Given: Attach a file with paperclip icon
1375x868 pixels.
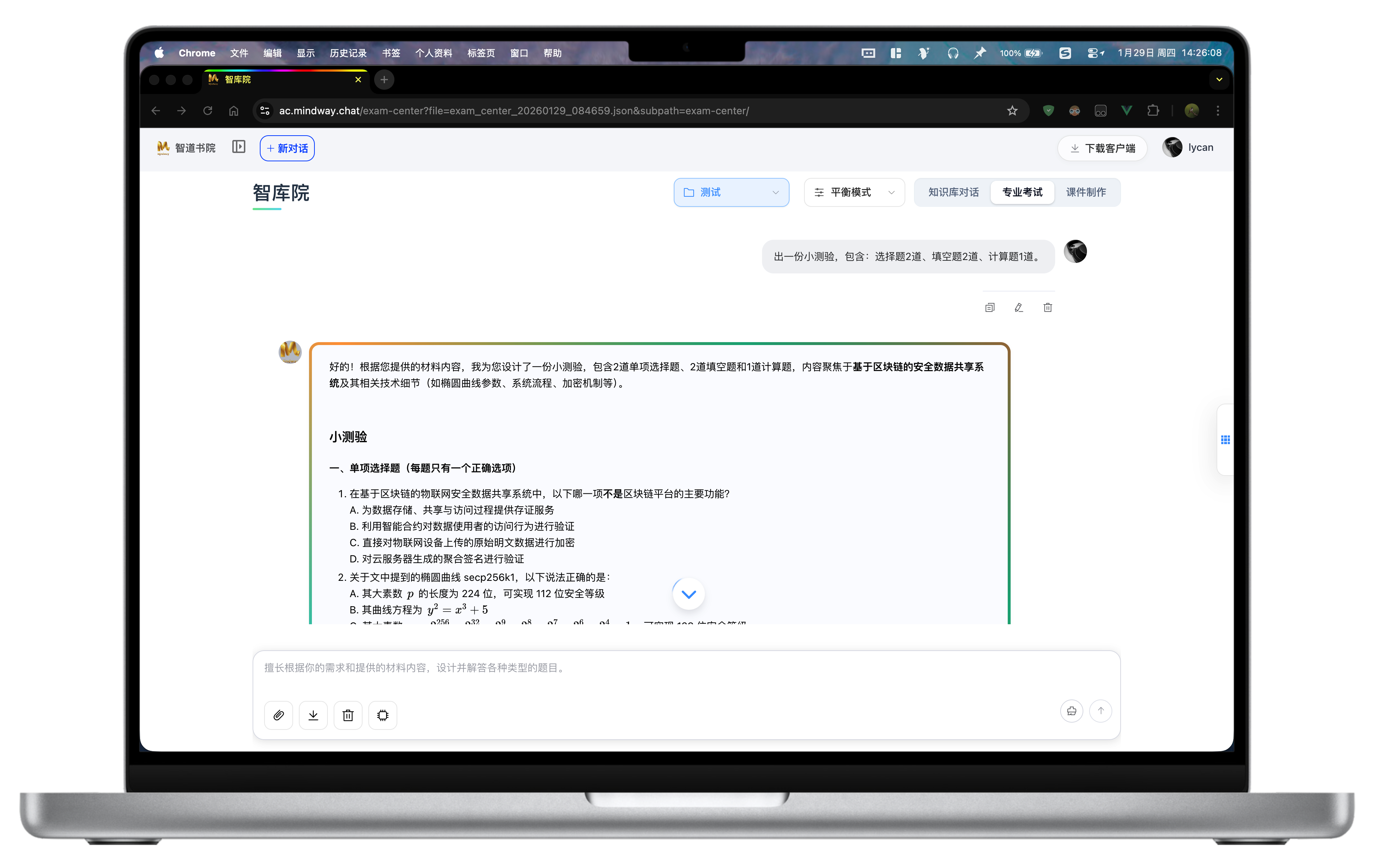Looking at the screenshot, I should point(279,715).
